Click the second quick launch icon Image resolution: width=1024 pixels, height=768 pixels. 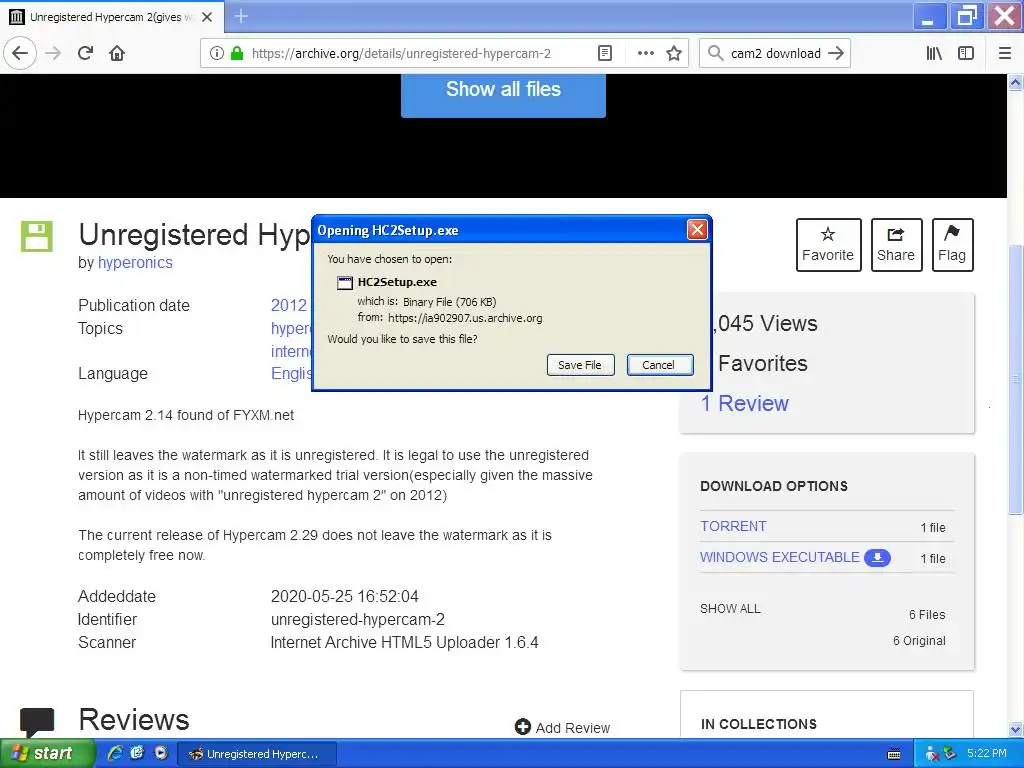pos(137,754)
